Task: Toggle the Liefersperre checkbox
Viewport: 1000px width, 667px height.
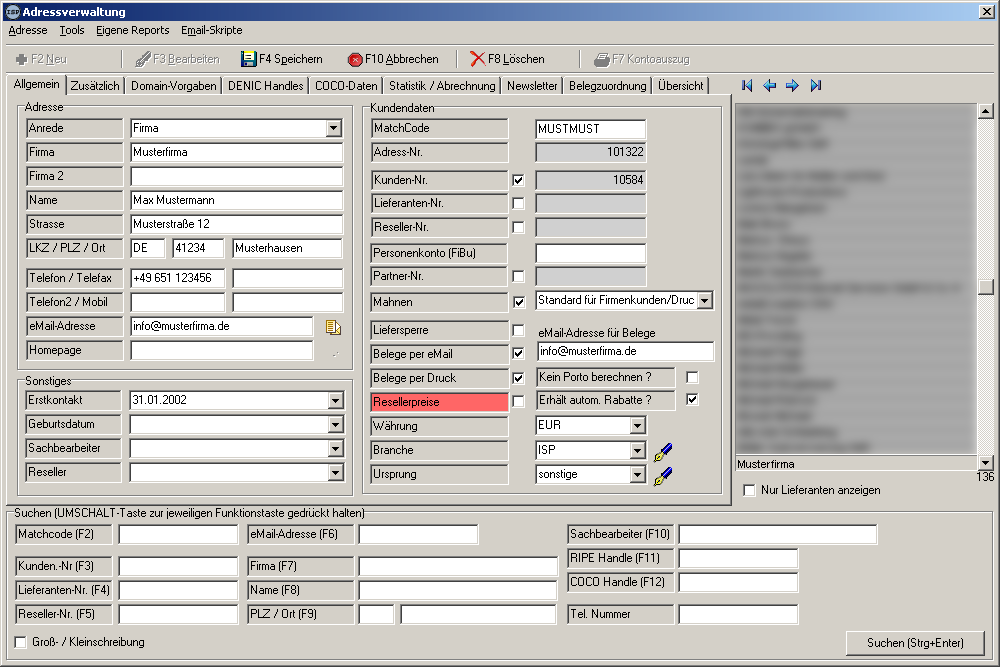Action: coord(518,331)
